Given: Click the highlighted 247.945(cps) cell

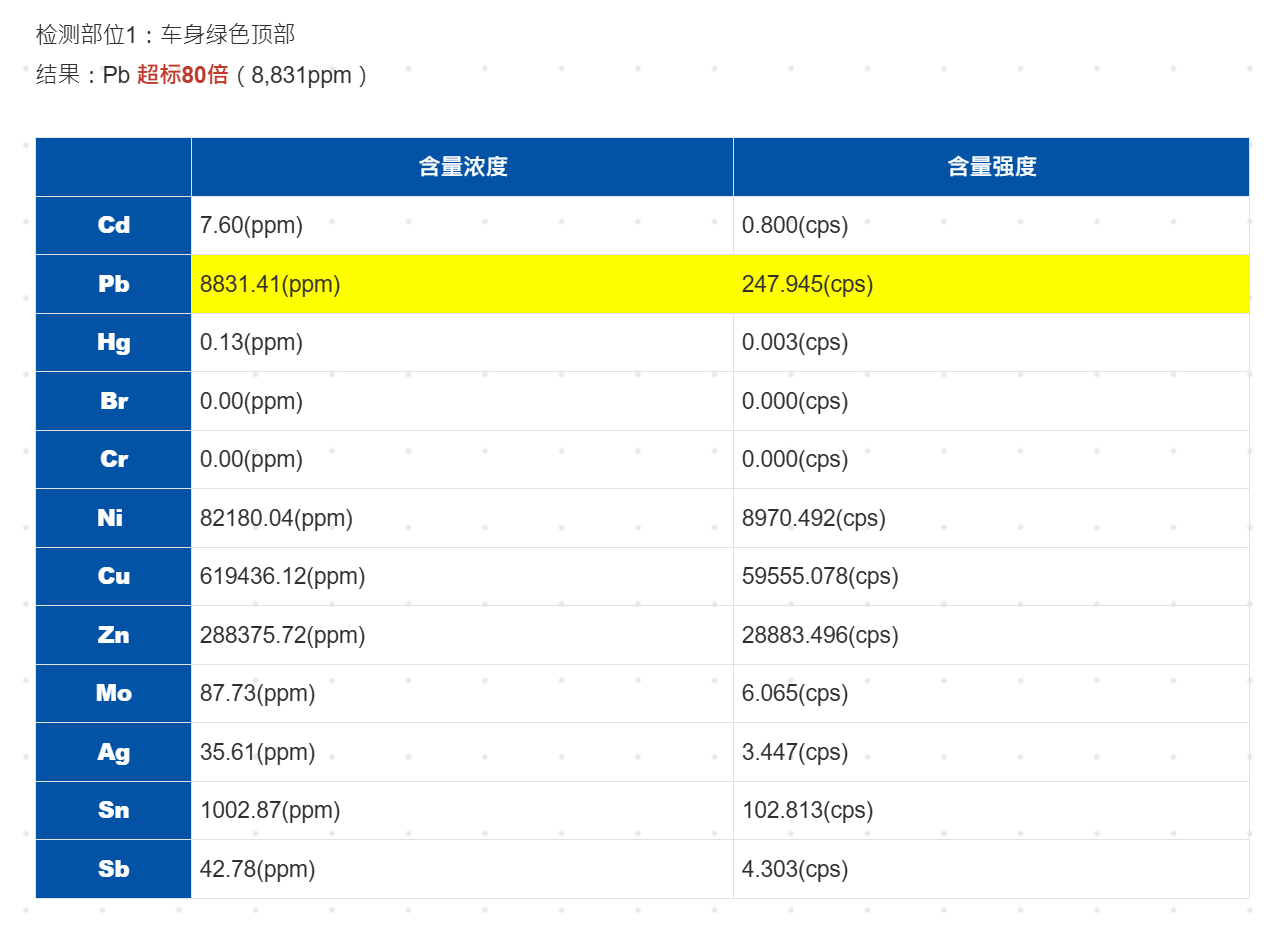Looking at the screenshot, I should pyautogui.click(x=991, y=284).
